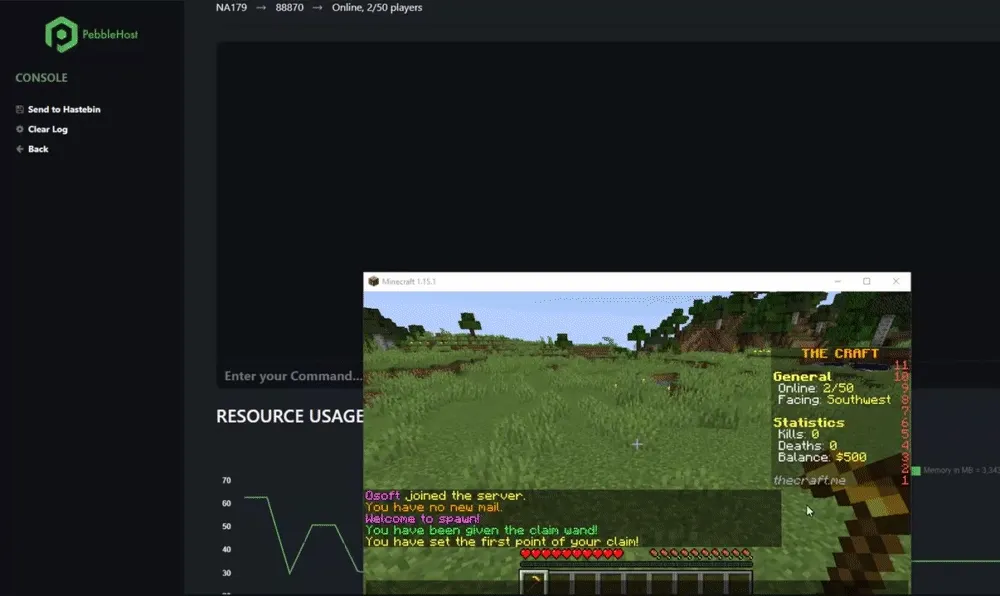Click the first point of claim chat message

(x=502, y=542)
